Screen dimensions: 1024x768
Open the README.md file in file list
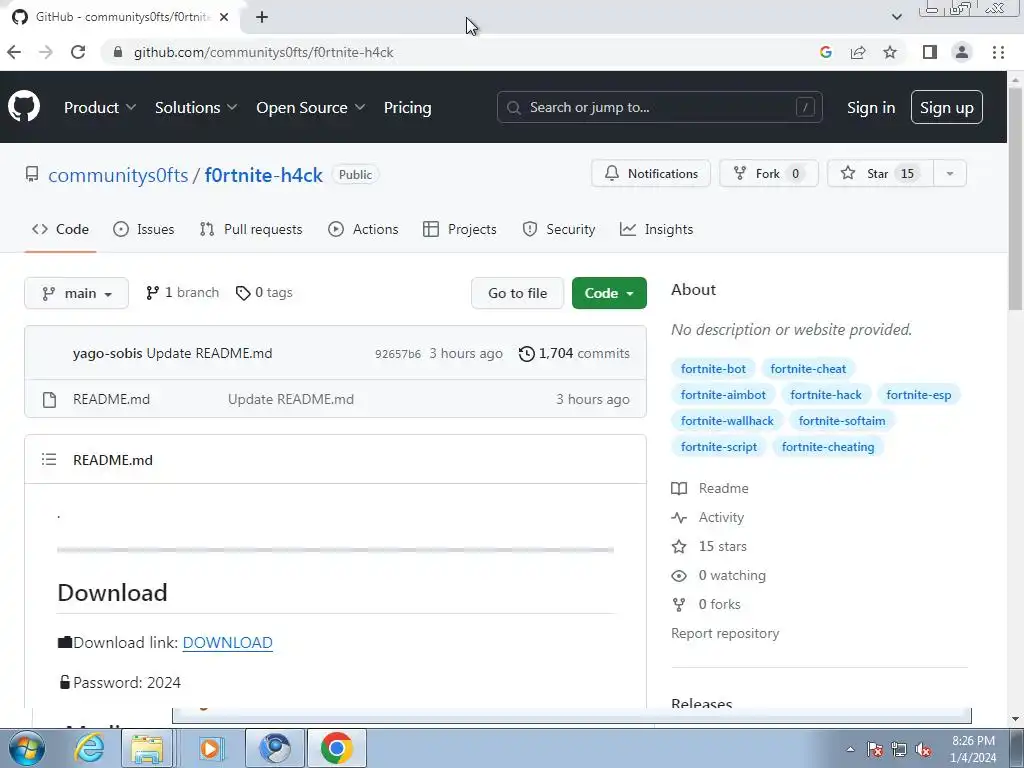pos(112,399)
